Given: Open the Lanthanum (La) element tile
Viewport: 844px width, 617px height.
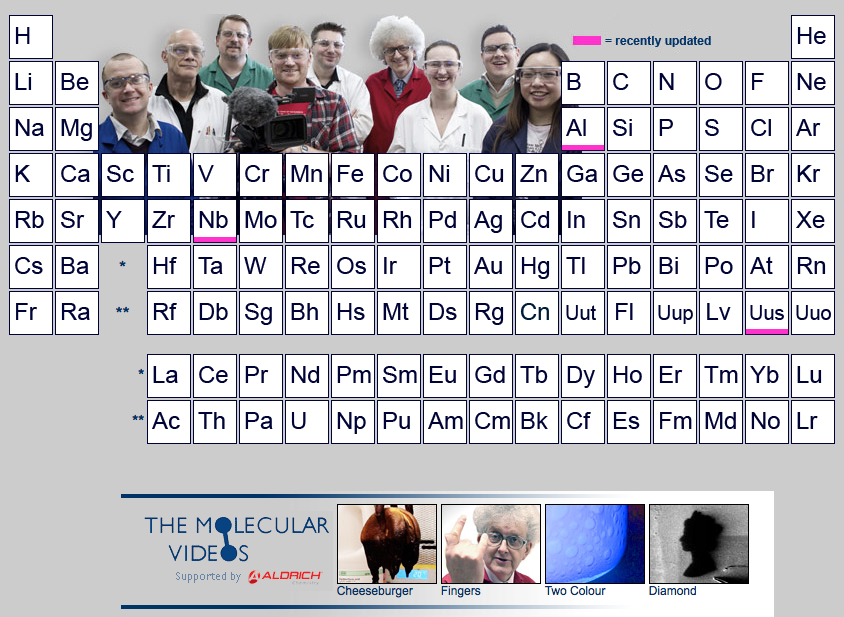Looking at the screenshot, I should [x=168, y=375].
